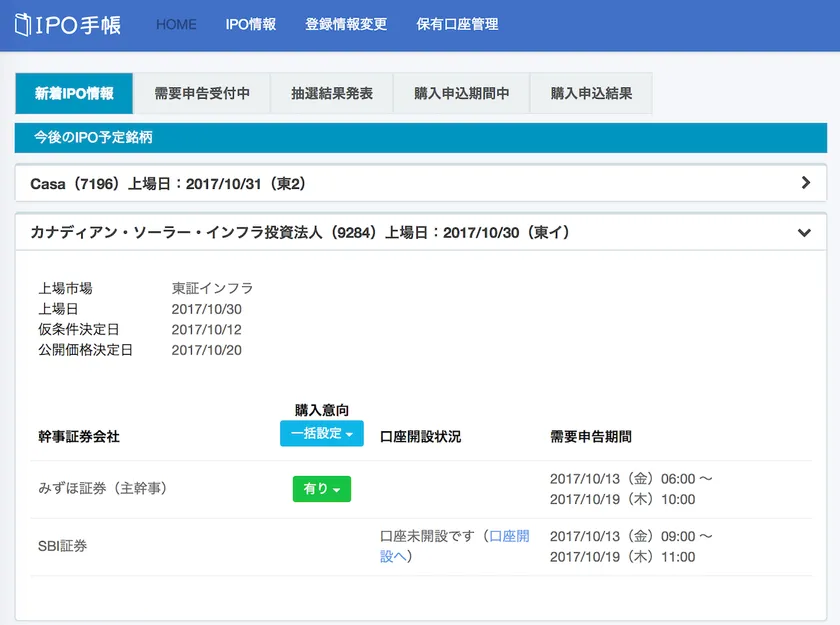
Task: Collapse the カナディアン・ソーラー row using the chevron
Action: (804, 233)
